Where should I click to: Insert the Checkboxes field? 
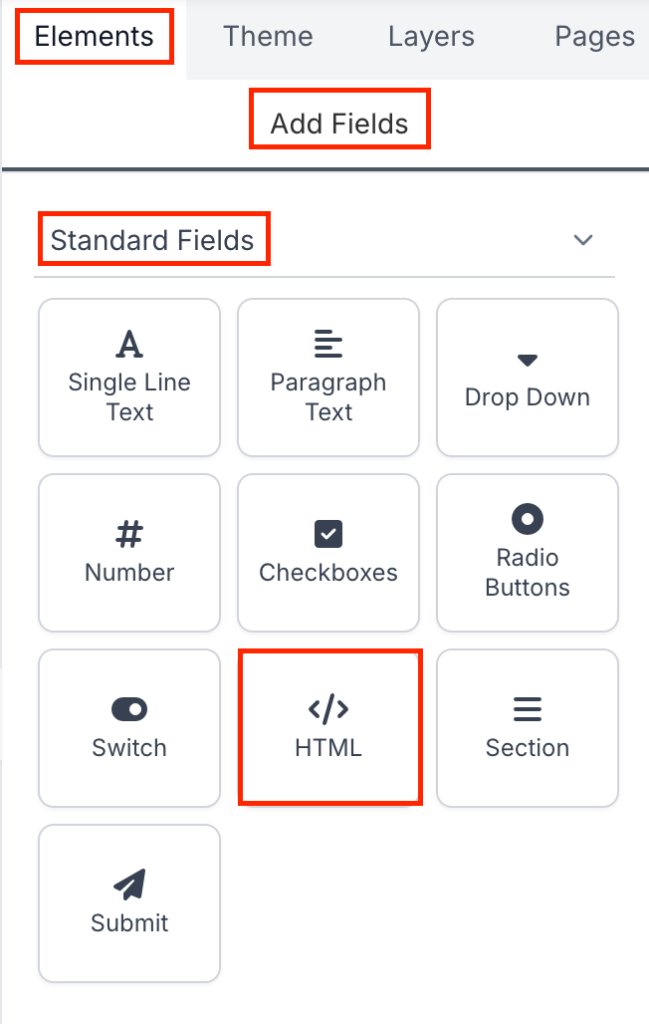click(328, 553)
